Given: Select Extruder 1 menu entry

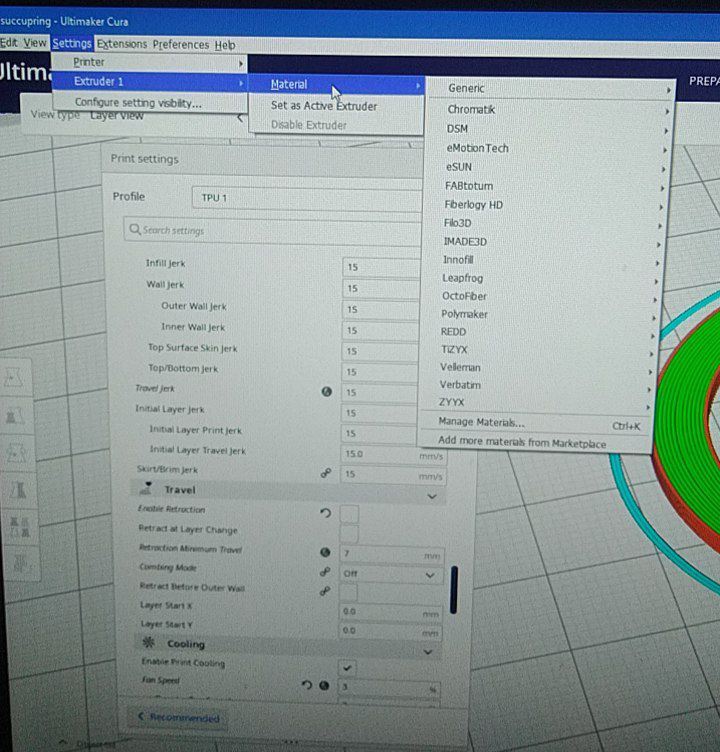Looking at the screenshot, I should [150, 82].
